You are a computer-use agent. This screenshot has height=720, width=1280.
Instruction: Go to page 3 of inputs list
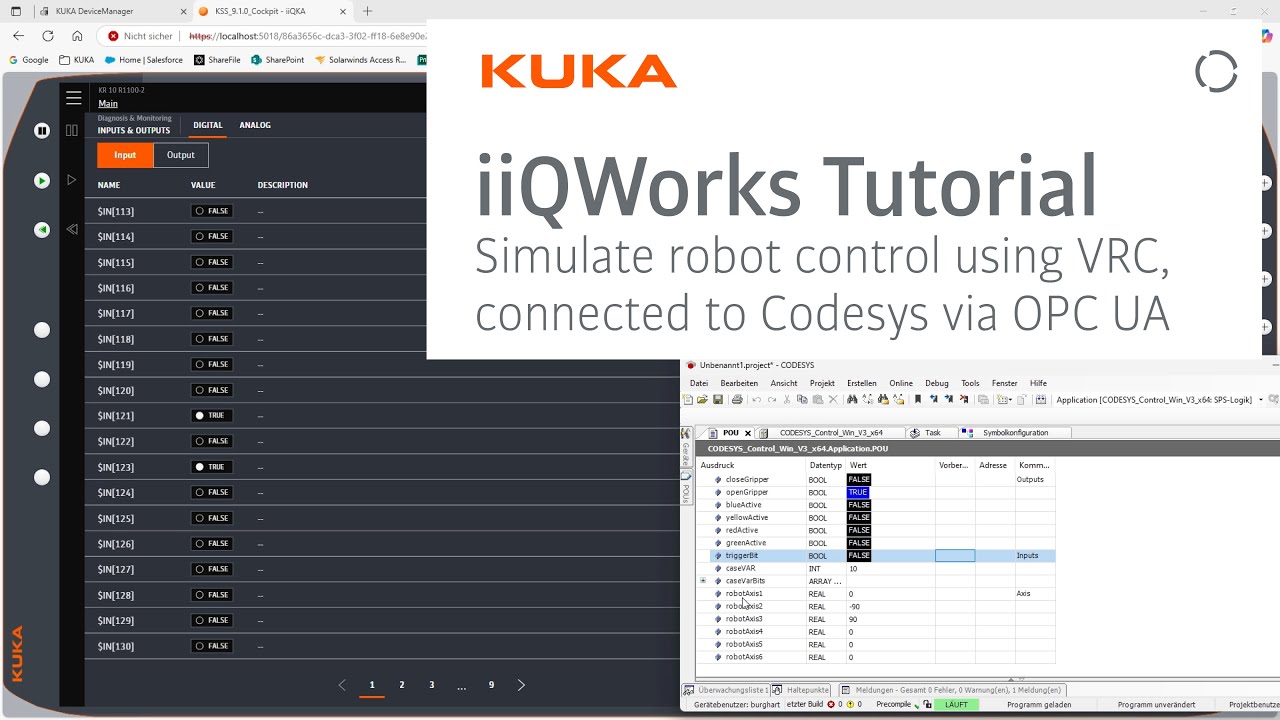click(432, 685)
